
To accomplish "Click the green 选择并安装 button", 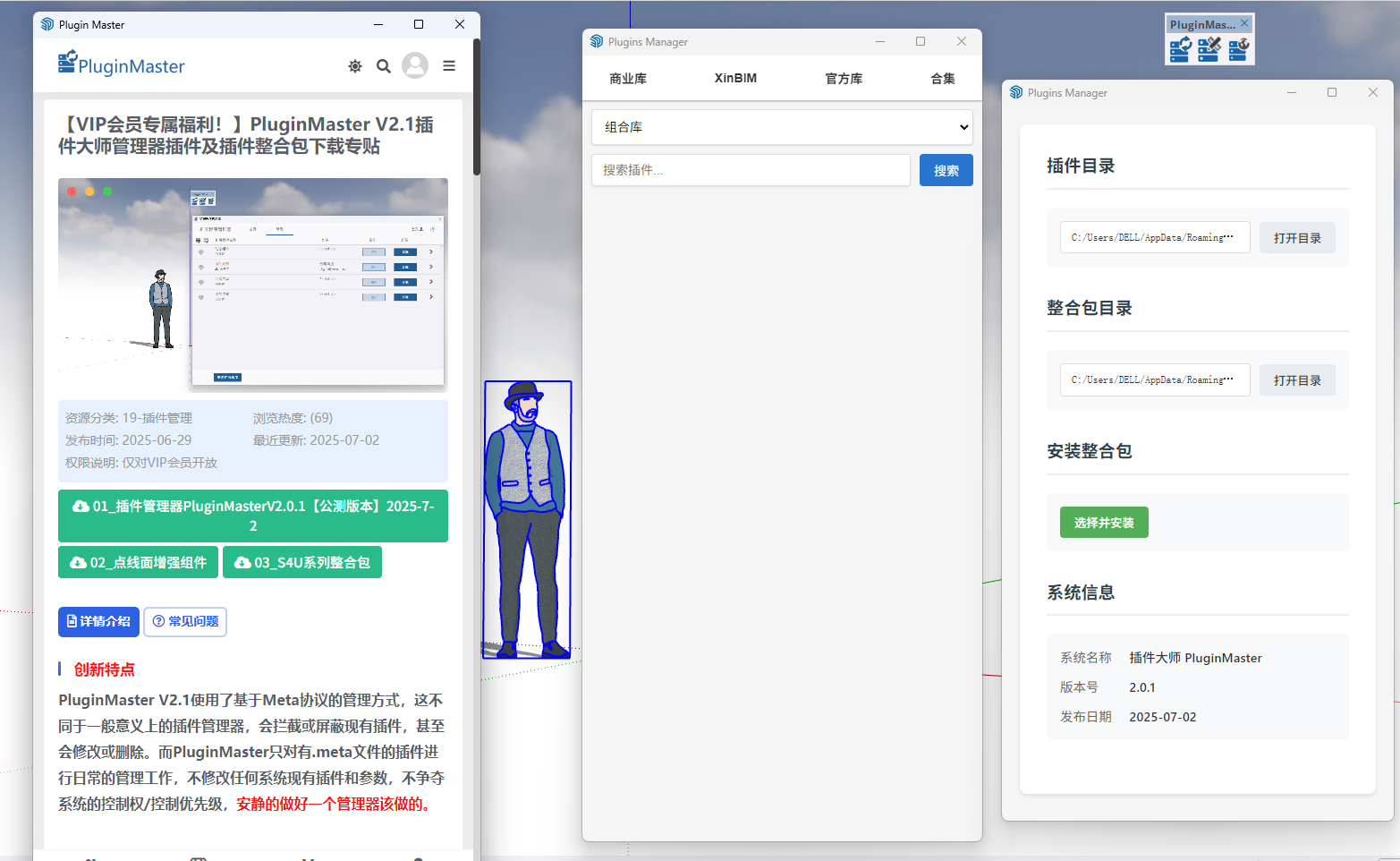I will click(1103, 523).
